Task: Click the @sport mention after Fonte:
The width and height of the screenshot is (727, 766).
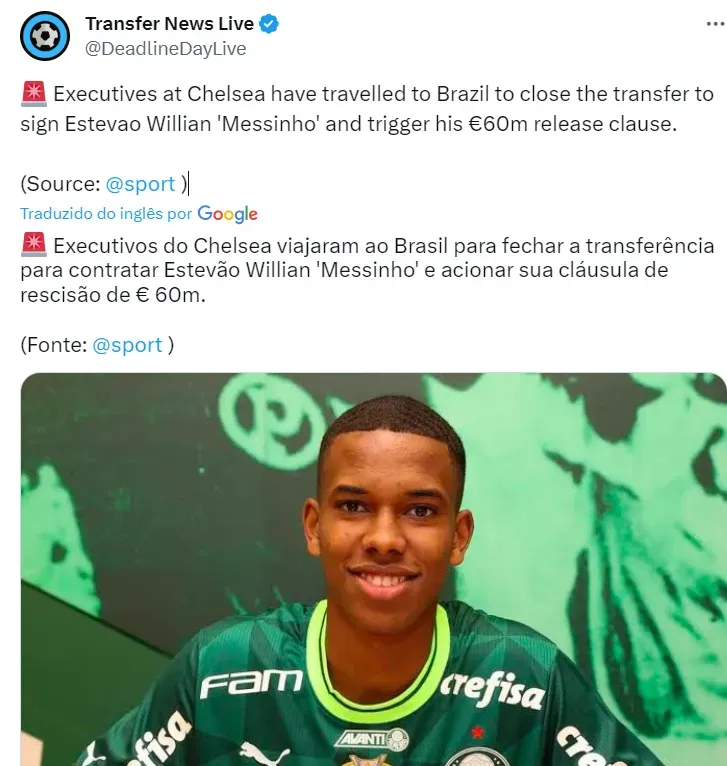Action: (x=127, y=345)
